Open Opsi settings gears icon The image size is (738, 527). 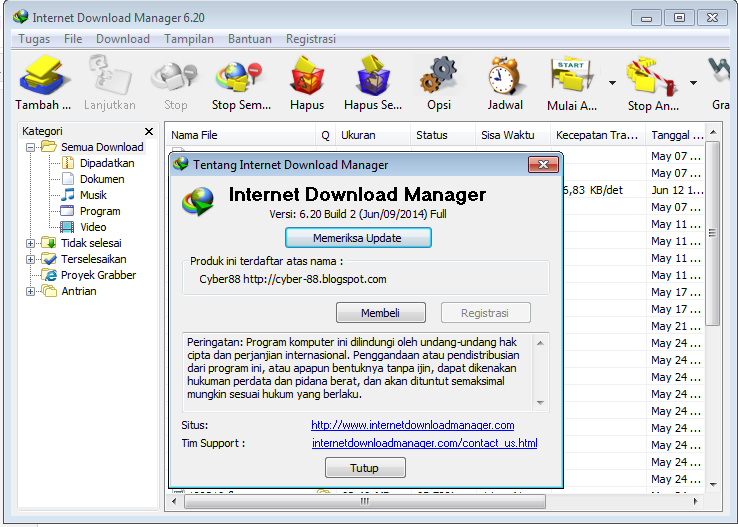tap(438, 75)
